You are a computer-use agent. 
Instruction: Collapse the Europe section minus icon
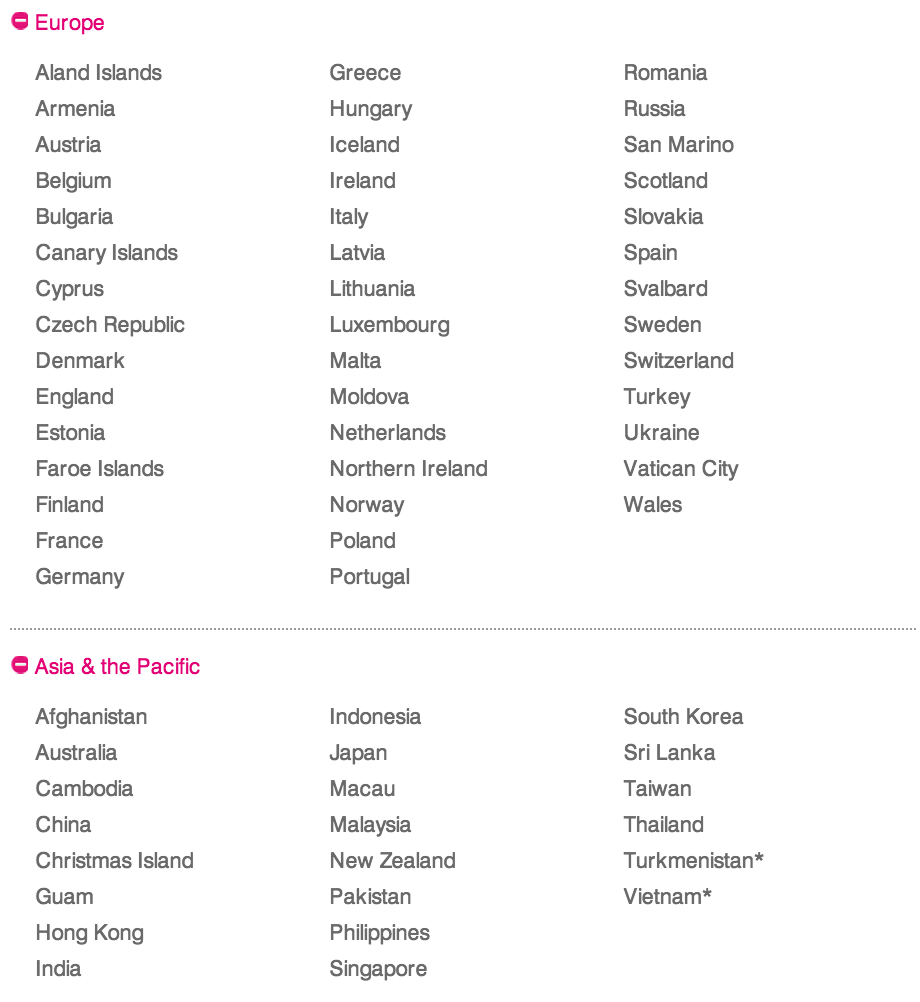click(x=20, y=22)
